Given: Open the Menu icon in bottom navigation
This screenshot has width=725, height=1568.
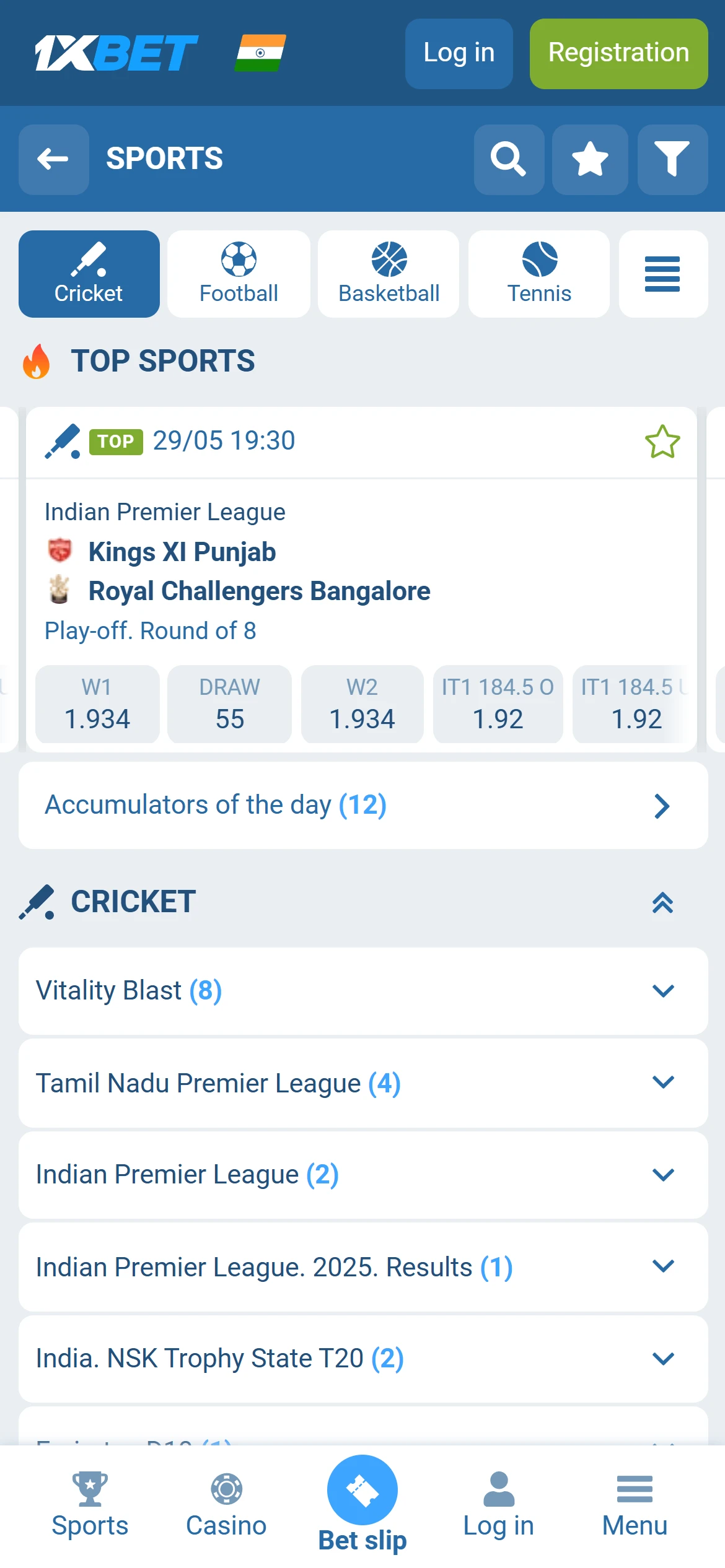Looking at the screenshot, I should (x=634, y=1502).
